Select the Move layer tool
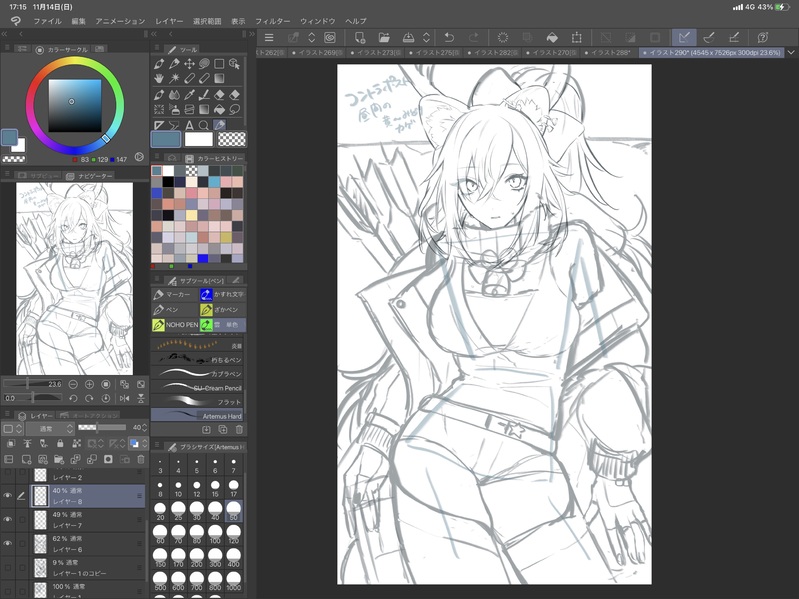799x599 pixels. [x=189, y=64]
